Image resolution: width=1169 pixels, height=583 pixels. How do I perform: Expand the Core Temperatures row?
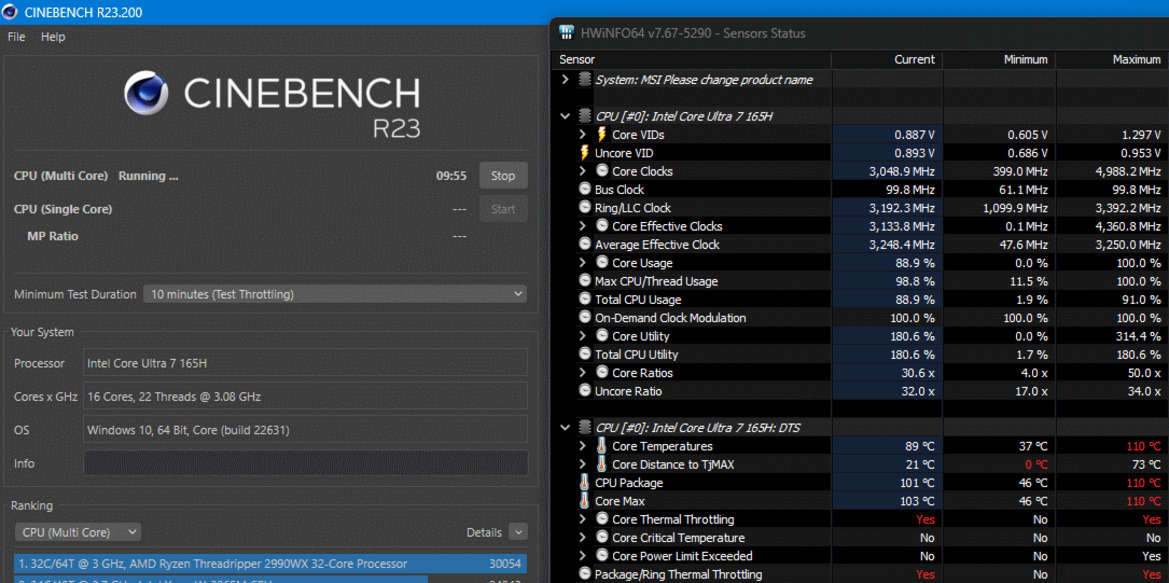(583, 446)
